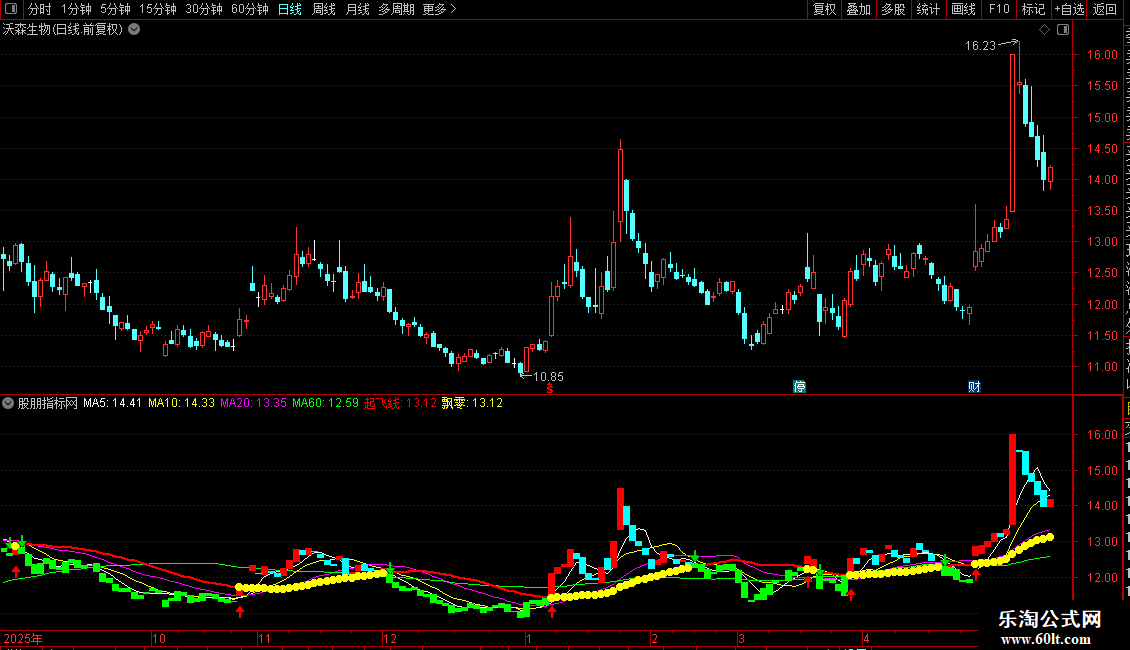Screen dimensions: 1130x650
Task: Click the MA60: 12.59 label
Action: coord(325,403)
